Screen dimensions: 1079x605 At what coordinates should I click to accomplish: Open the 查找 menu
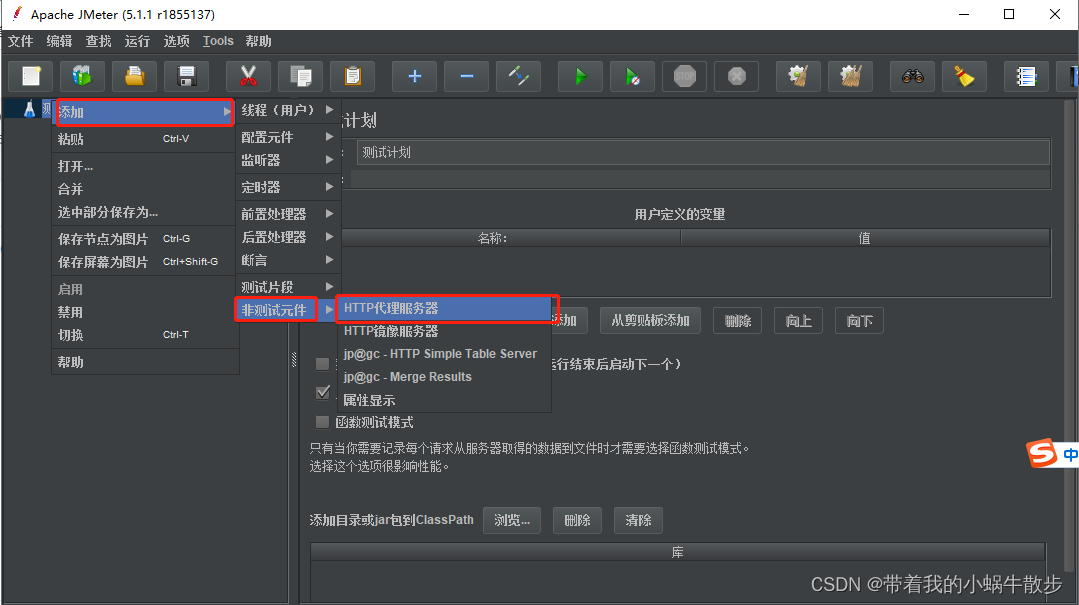pos(98,41)
